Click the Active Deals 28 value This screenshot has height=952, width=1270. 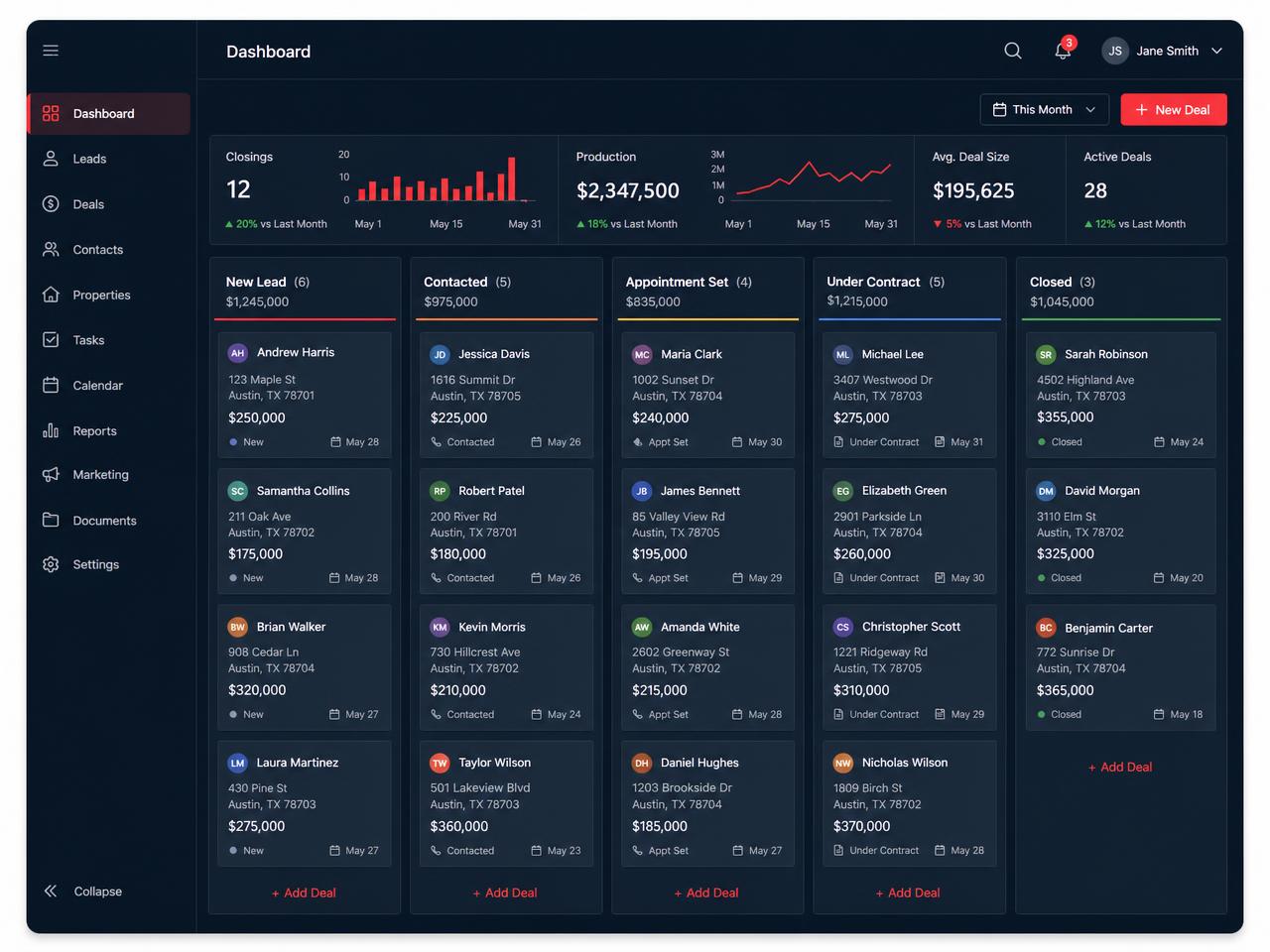click(1095, 190)
